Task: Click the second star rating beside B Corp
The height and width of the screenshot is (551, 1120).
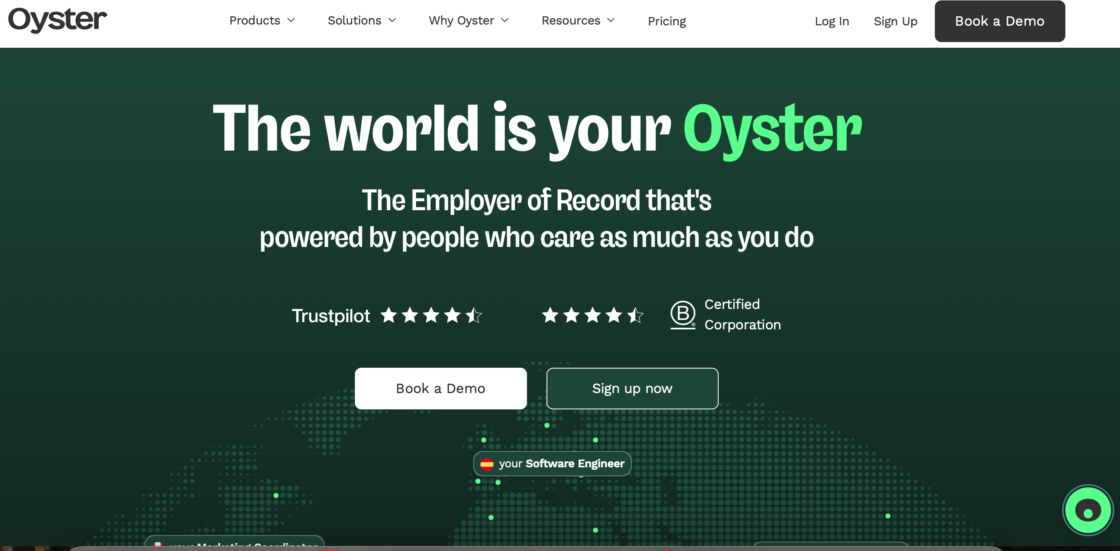Action: (592, 315)
